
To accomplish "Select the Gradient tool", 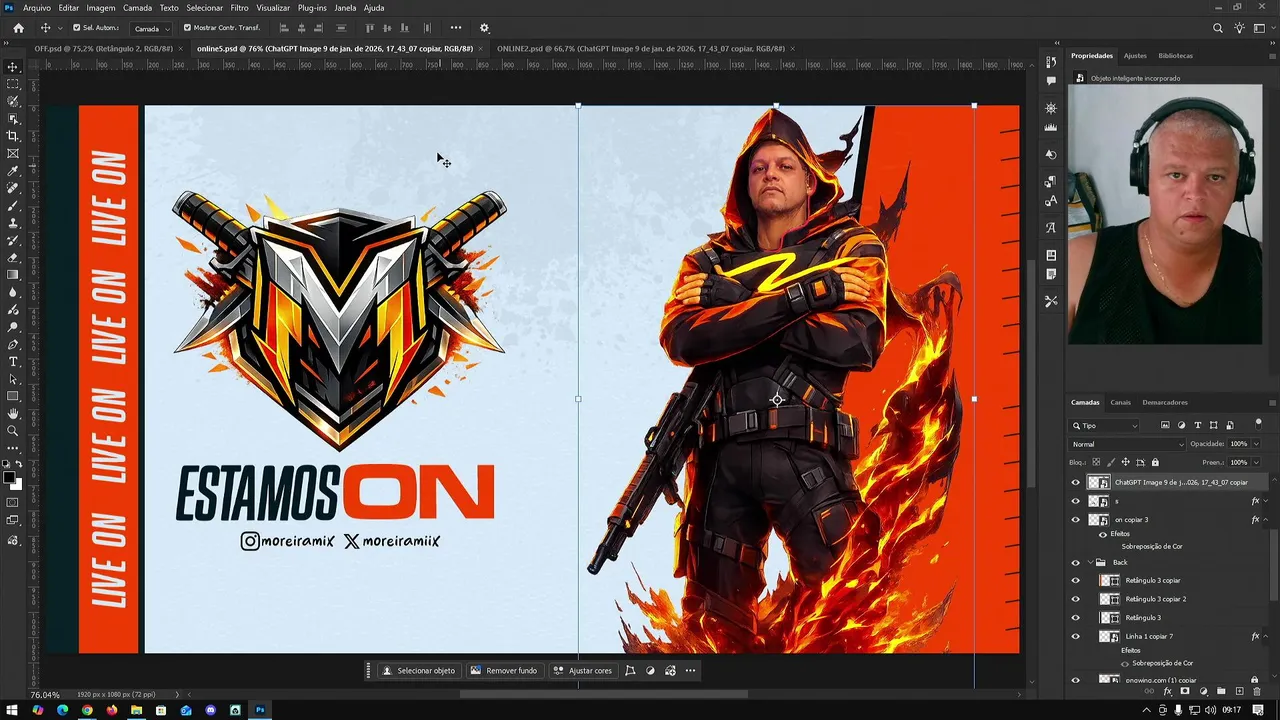I will [13, 275].
